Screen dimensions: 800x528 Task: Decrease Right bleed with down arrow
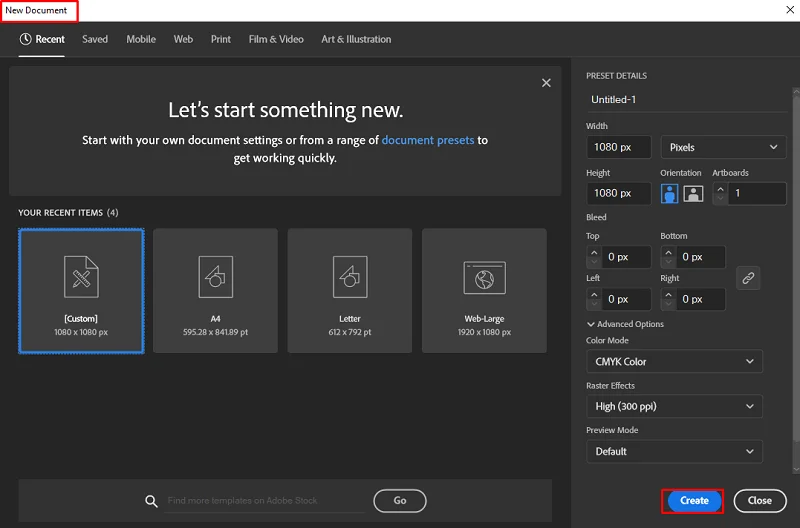[x=668, y=304]
